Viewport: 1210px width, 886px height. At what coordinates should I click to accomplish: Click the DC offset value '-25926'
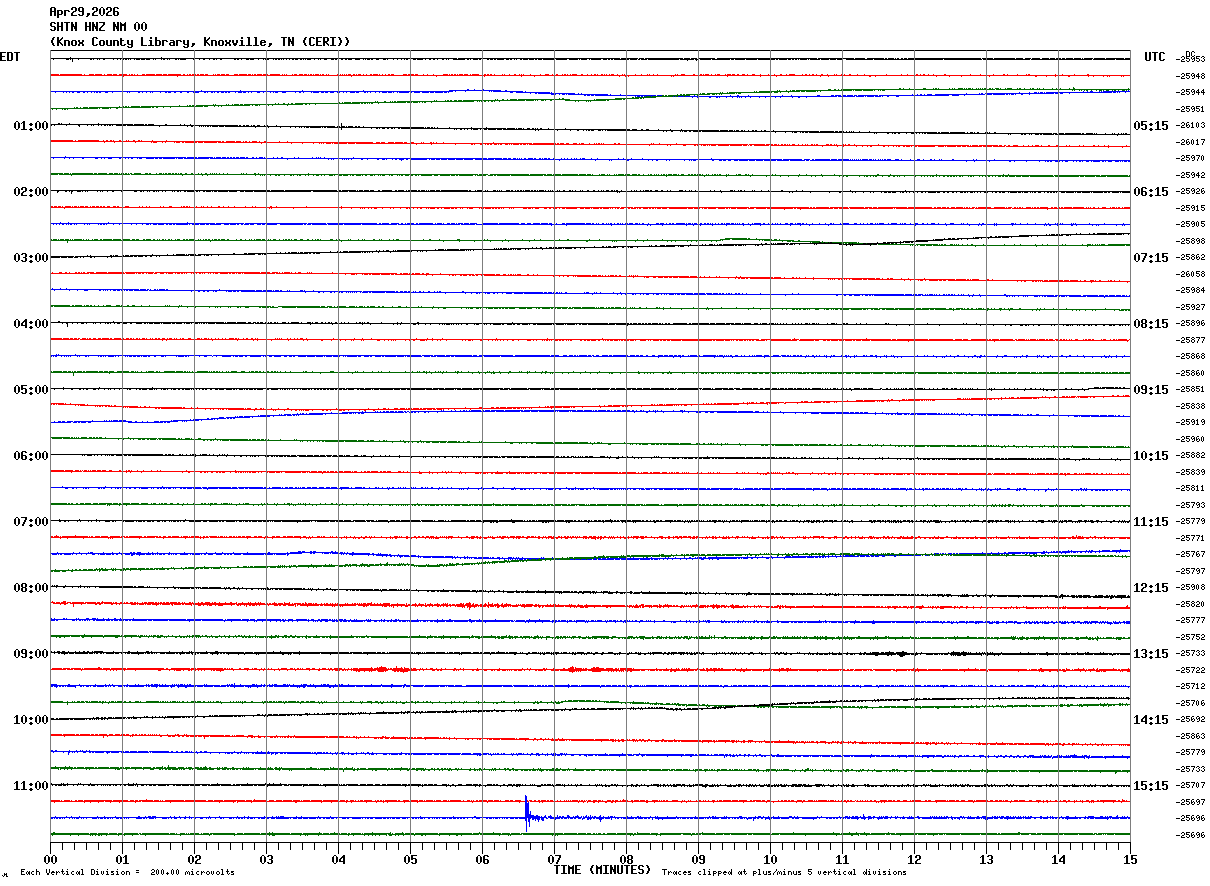[1191, 191]
